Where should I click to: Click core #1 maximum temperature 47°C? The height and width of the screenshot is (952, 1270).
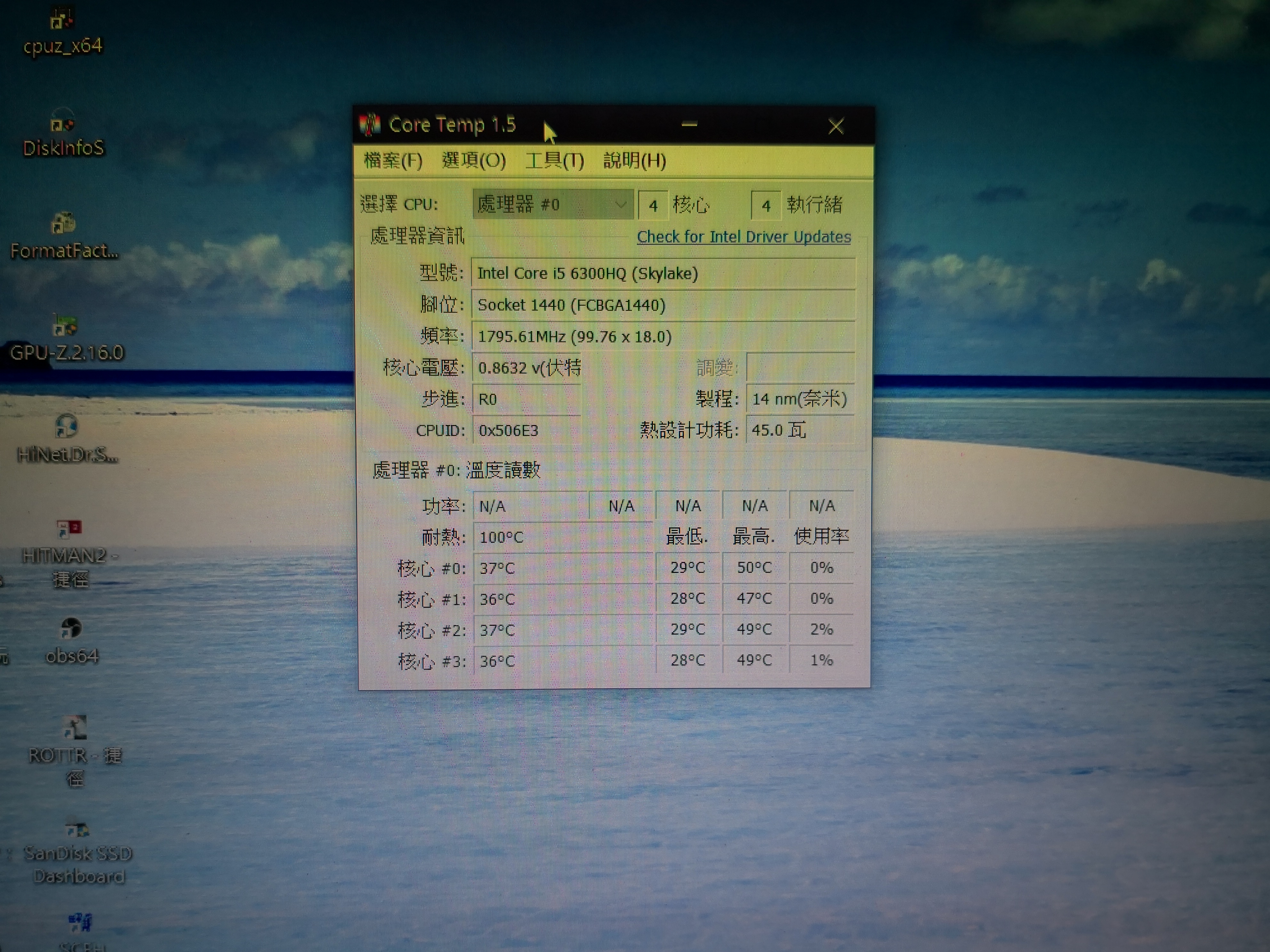(x=754, y=599)
